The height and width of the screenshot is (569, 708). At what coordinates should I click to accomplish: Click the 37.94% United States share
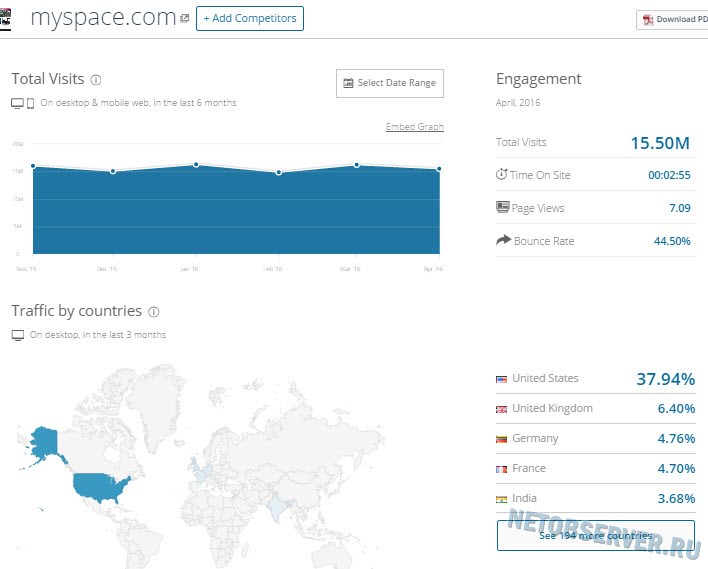point(666,379)
